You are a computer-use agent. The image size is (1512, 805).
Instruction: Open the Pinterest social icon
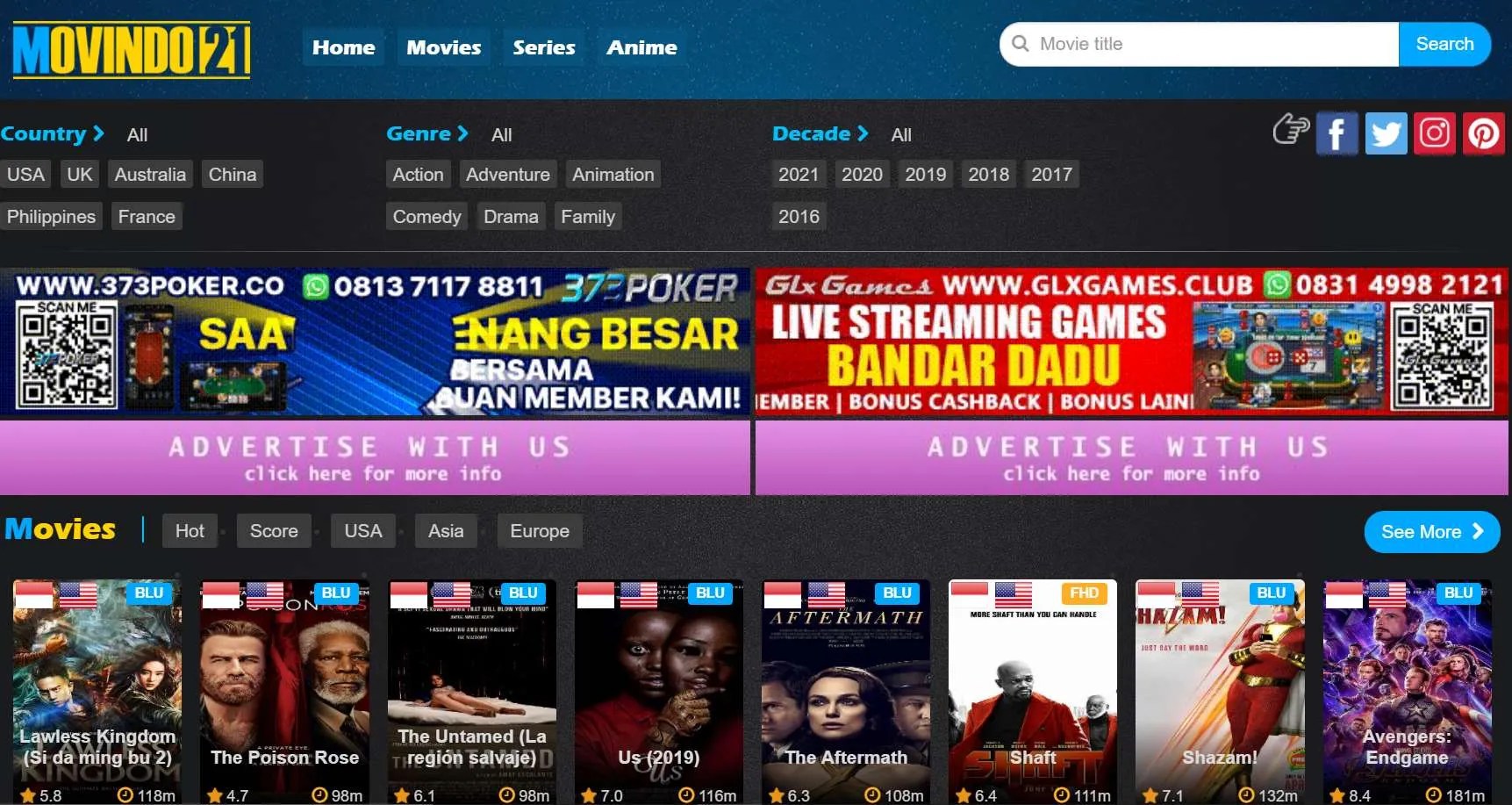1484,133
